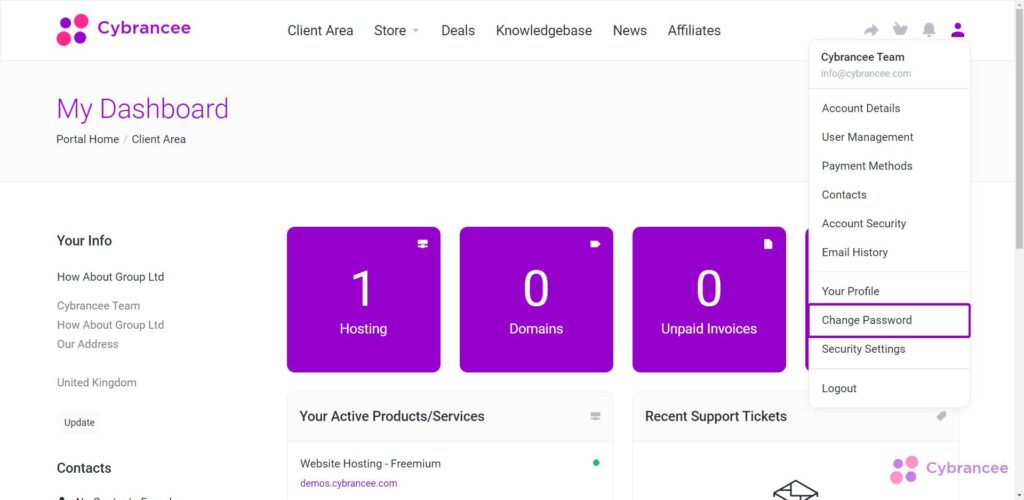Click the Cybrancee Team name in menu
1024x500 pixels.
863,57
